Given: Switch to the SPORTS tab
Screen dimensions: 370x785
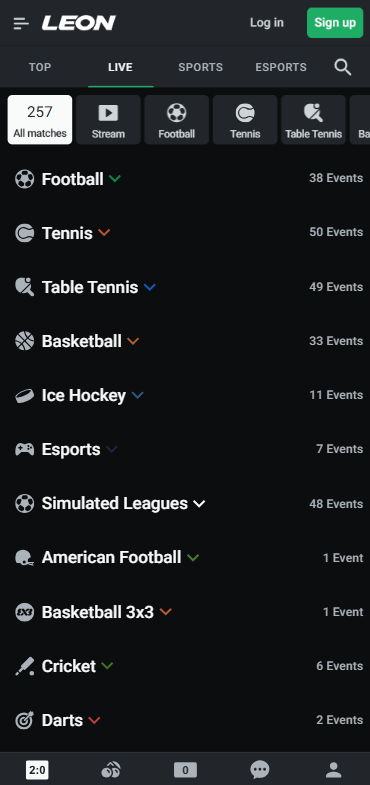Looking at the screenshot, I should click(201, 67).
